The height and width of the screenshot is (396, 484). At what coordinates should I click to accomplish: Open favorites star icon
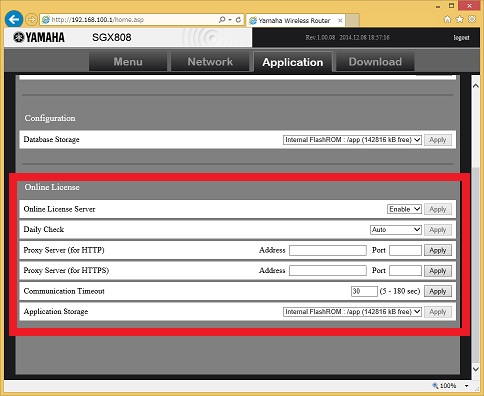[x=460, y=19]
